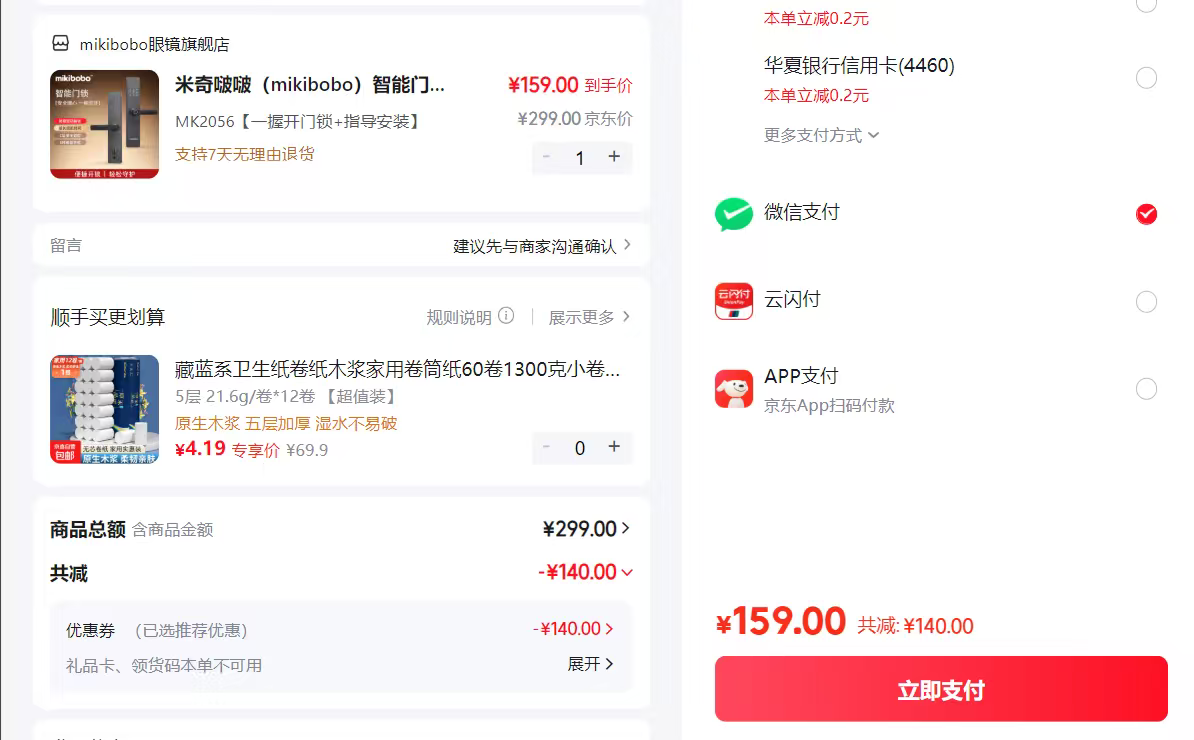Click the WeChat Pay logo icon
The width and height of the screenshot is (1194, 740).
(x=733, y=214)
